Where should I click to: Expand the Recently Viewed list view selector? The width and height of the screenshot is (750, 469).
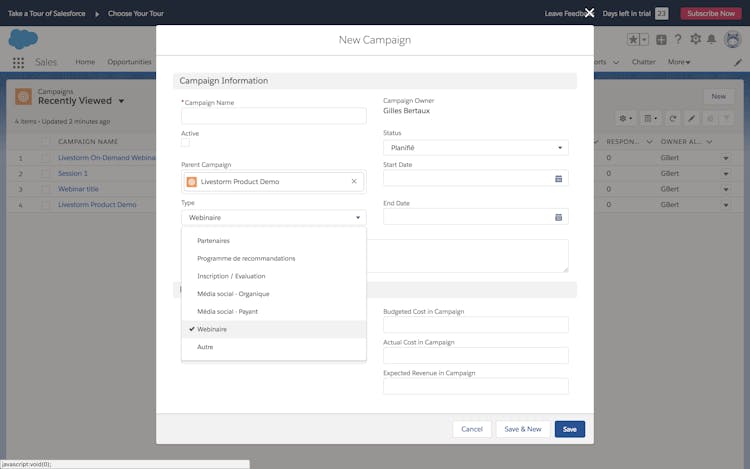tap(121, 101)
